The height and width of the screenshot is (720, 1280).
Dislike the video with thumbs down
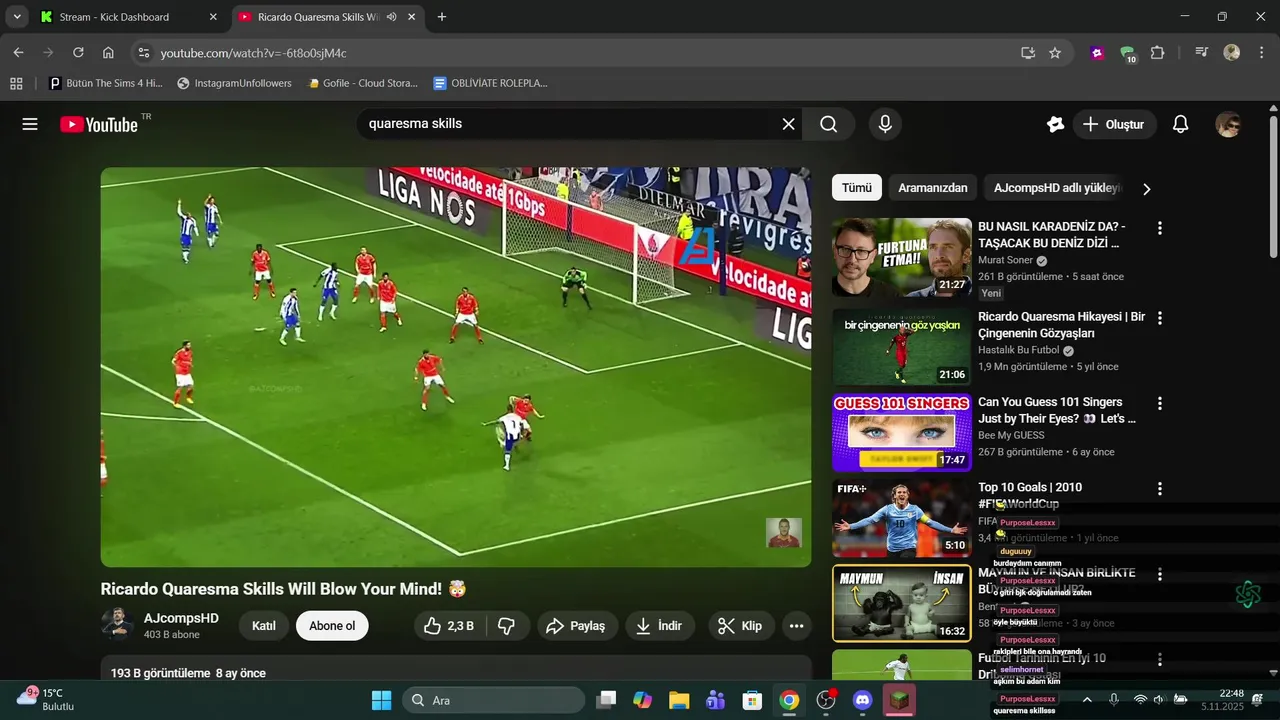point(507,626)
